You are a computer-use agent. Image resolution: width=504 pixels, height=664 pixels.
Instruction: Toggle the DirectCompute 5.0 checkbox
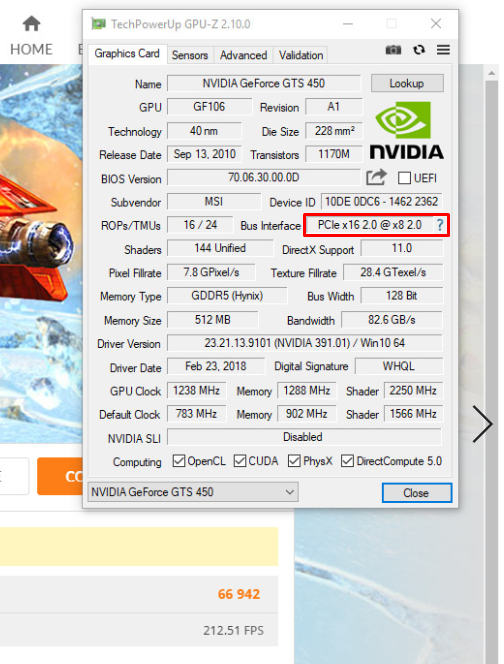[x=347, y=461]
